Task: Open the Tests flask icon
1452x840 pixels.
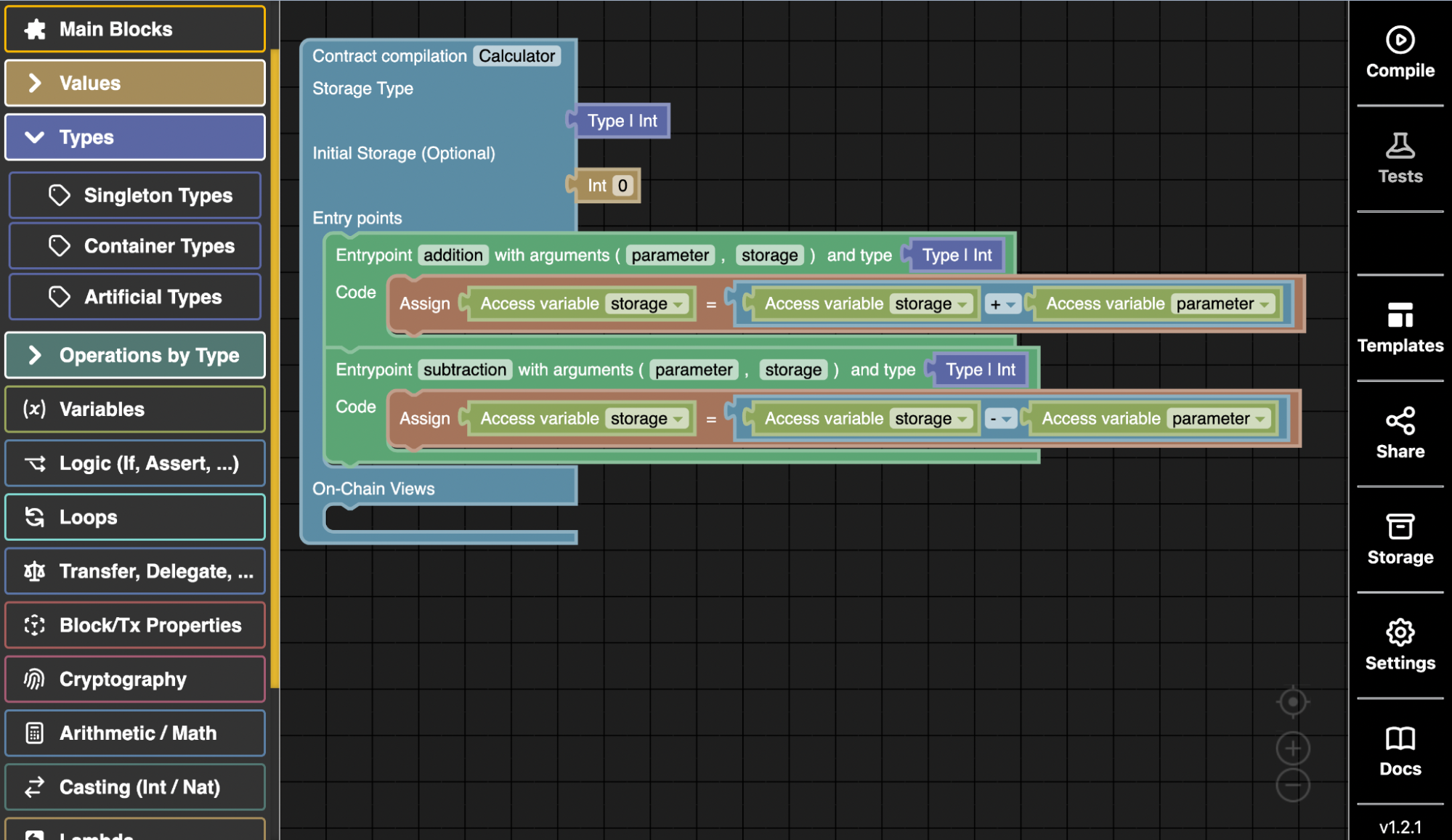Action: [1400, 146]
